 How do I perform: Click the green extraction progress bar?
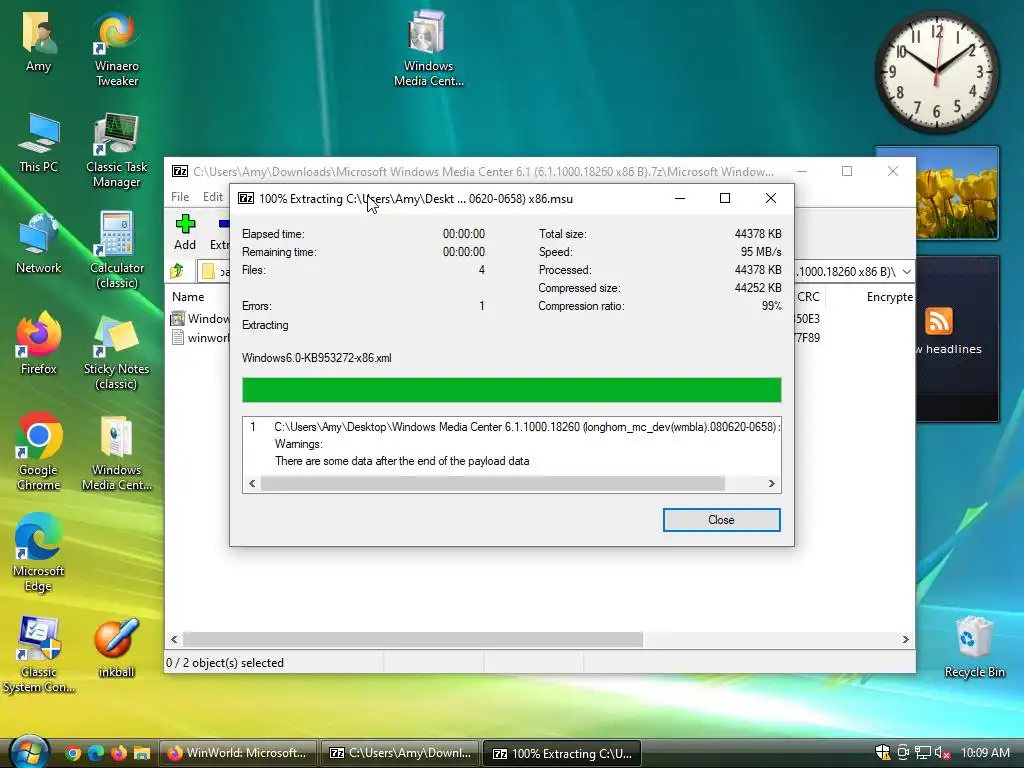(x=511, y=390)
